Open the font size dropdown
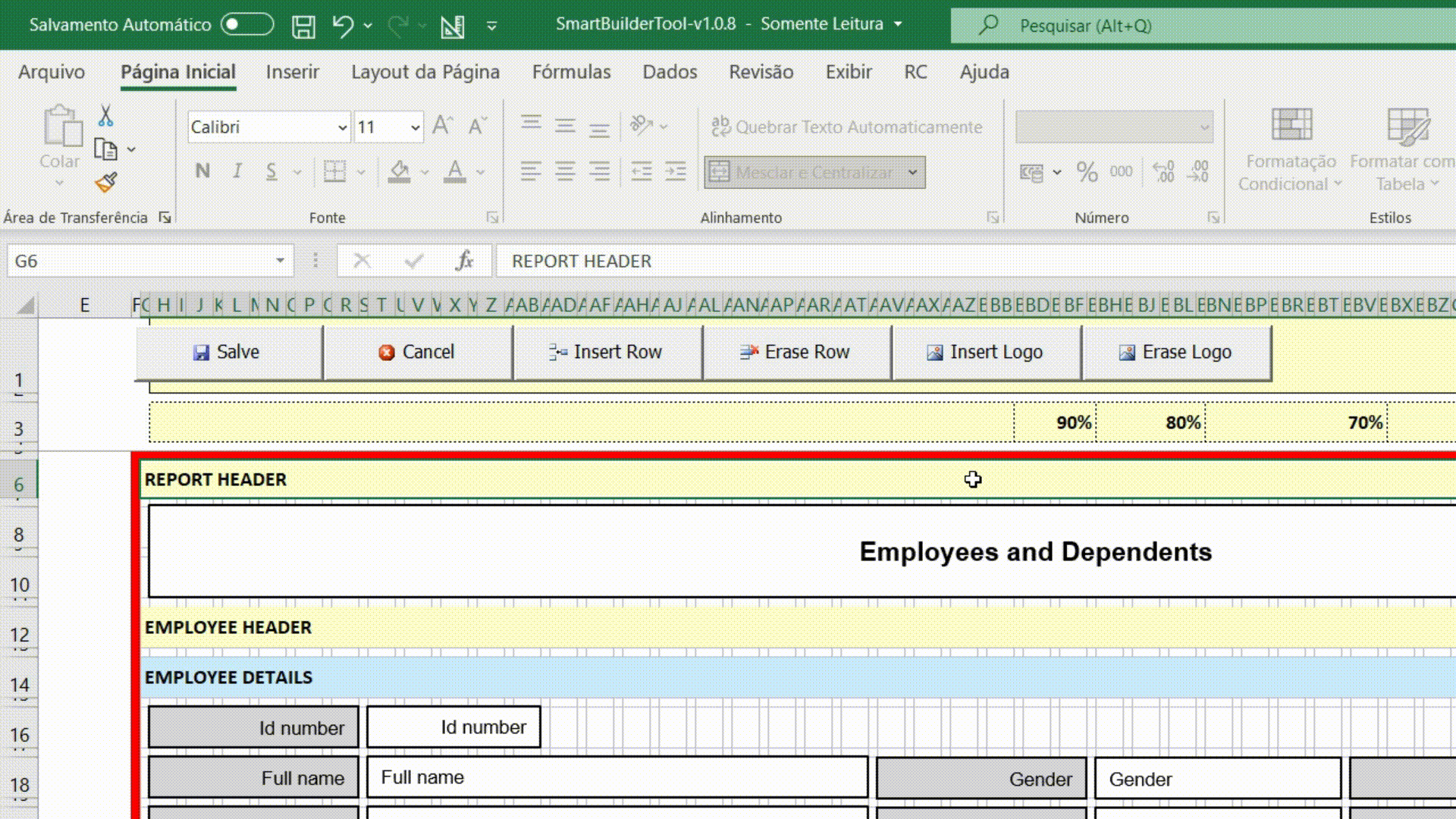 pos(415,127)
